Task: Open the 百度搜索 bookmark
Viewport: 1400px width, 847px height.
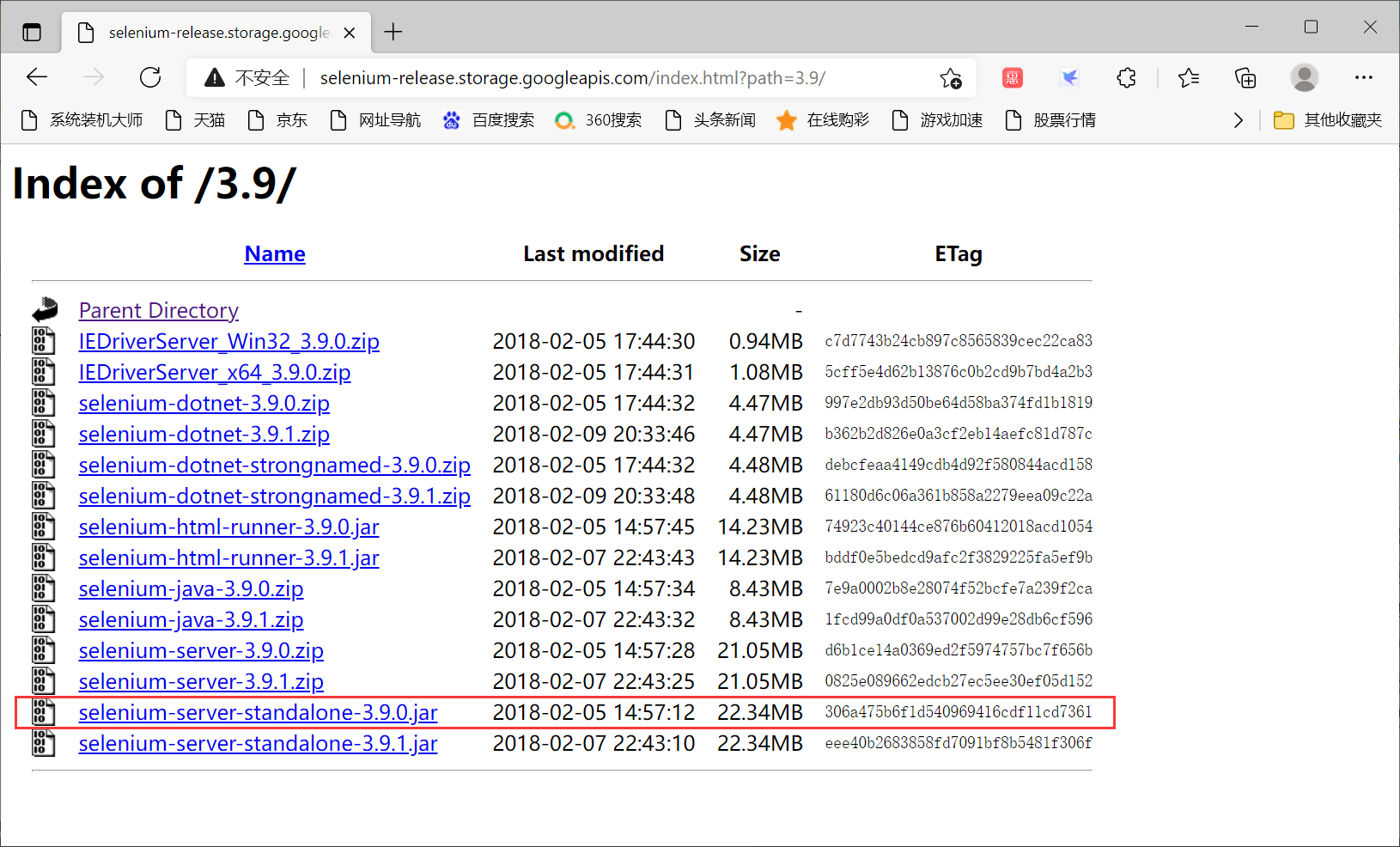Action: [490, 120]
